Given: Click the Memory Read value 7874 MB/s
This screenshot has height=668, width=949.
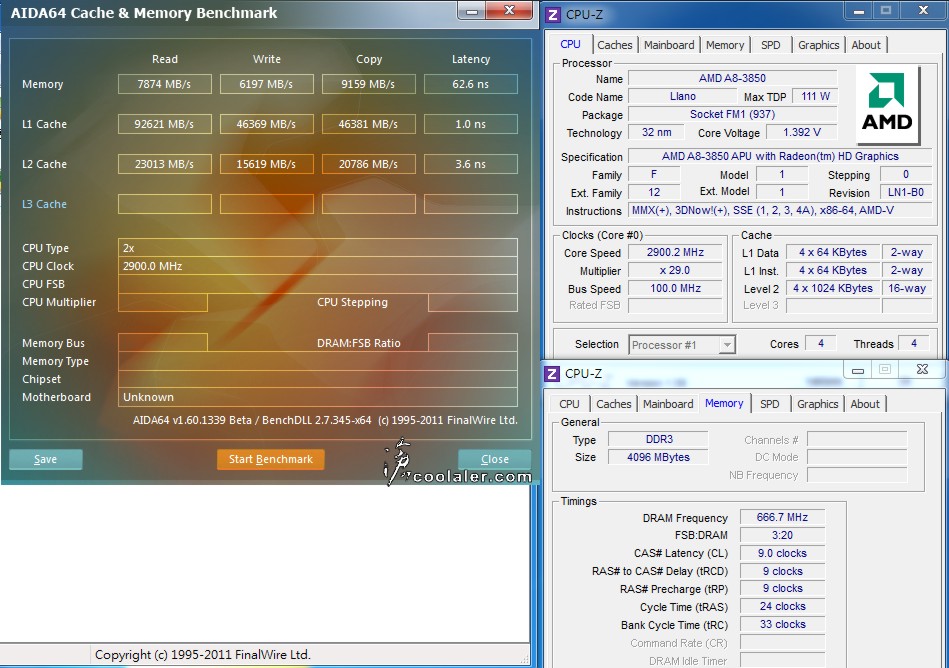Looking at the screenshot, I should [x=165, y=84].
